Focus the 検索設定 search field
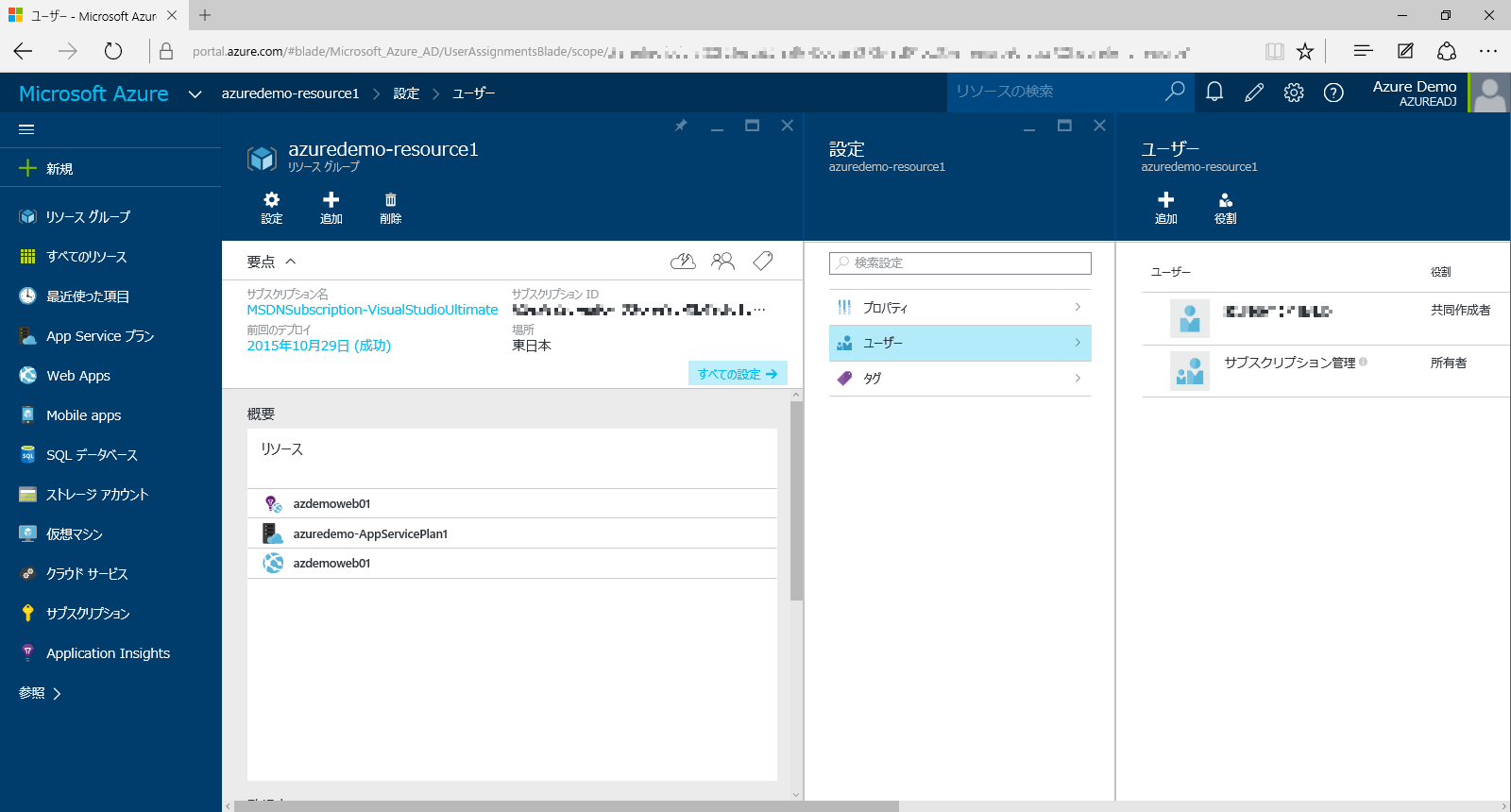The image size is (1511, 812). (x=960, y=262)
